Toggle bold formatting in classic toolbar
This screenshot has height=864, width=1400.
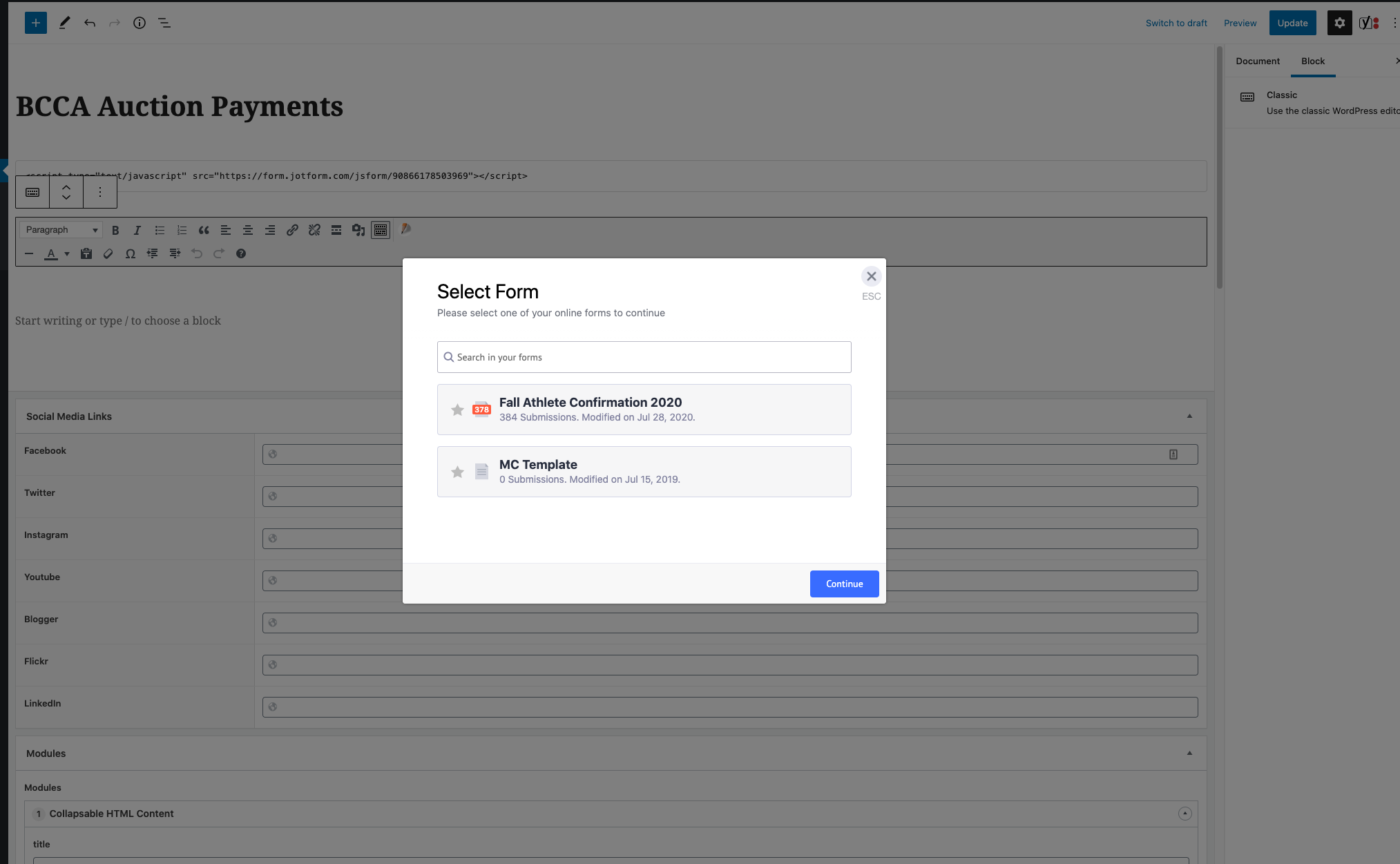tap(115, 230)
